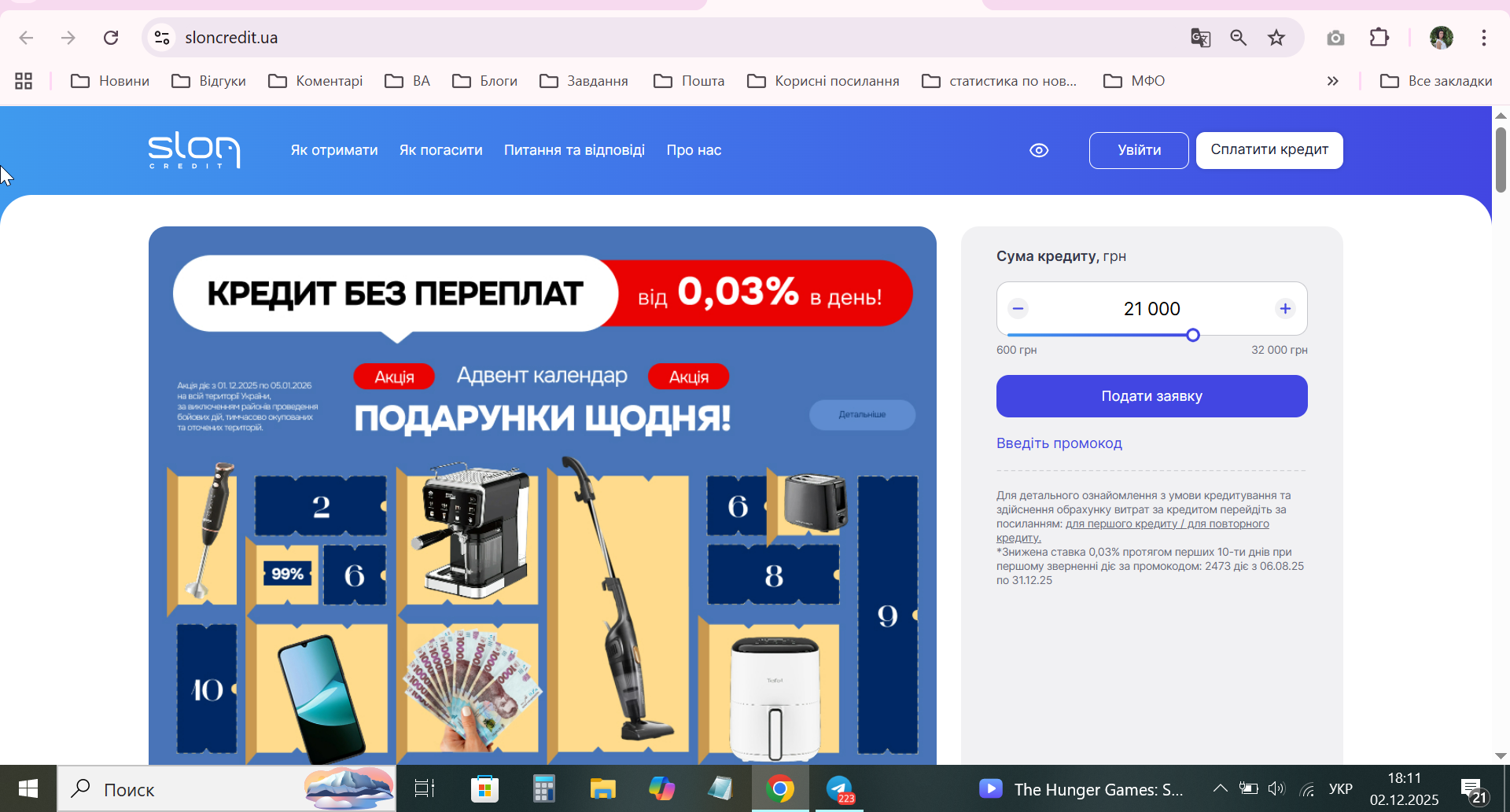Click the page vertical scrollbar thumb
The width and height of the screenshot is (1510, 812).
[x=1501, y=160]
